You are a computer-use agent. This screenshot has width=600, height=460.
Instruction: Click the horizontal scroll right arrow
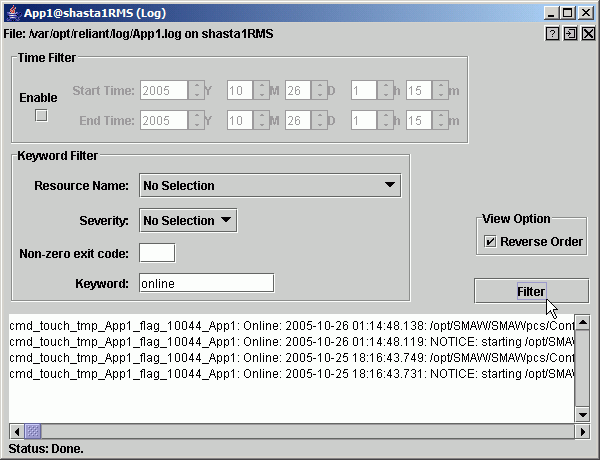click(x=582, y=431)
